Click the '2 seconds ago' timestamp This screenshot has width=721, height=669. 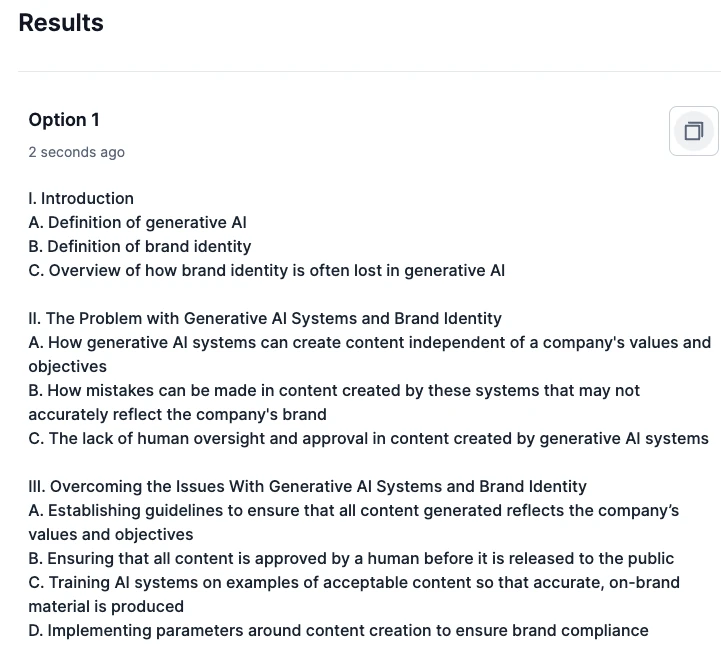click(x=76, y=152)
